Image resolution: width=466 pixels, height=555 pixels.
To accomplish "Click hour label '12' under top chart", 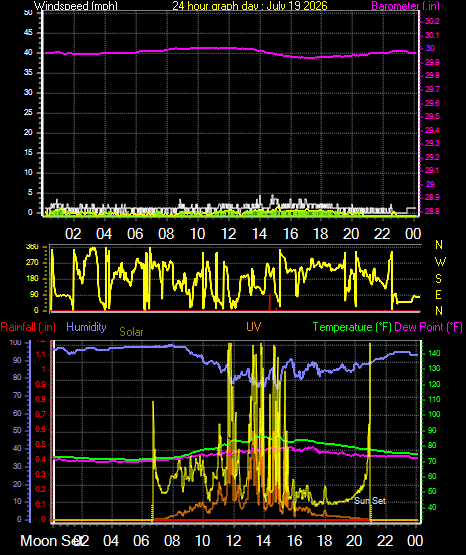I will coord(228,234).
